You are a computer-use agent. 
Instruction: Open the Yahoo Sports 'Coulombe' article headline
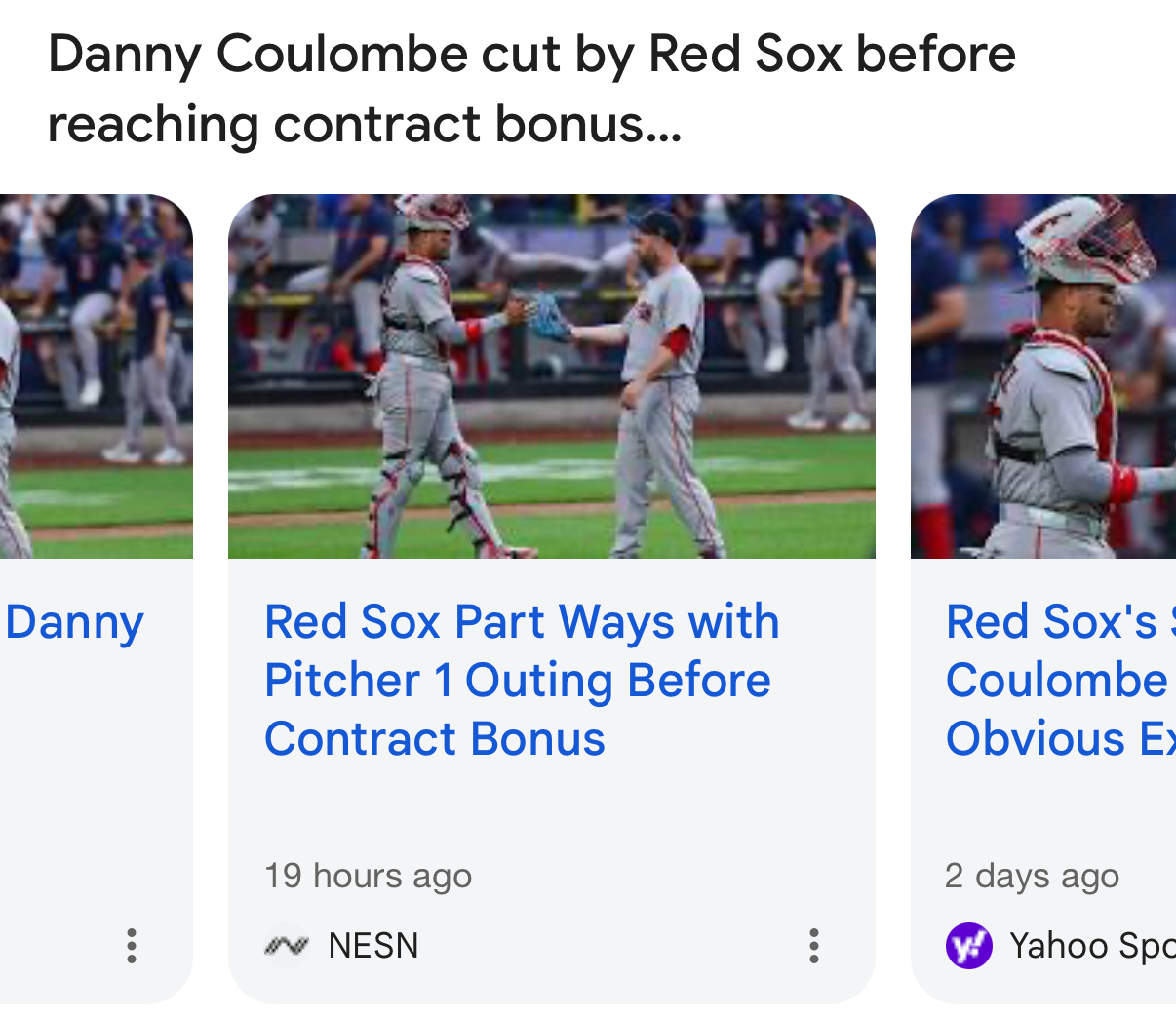[x=1061, y=681]
